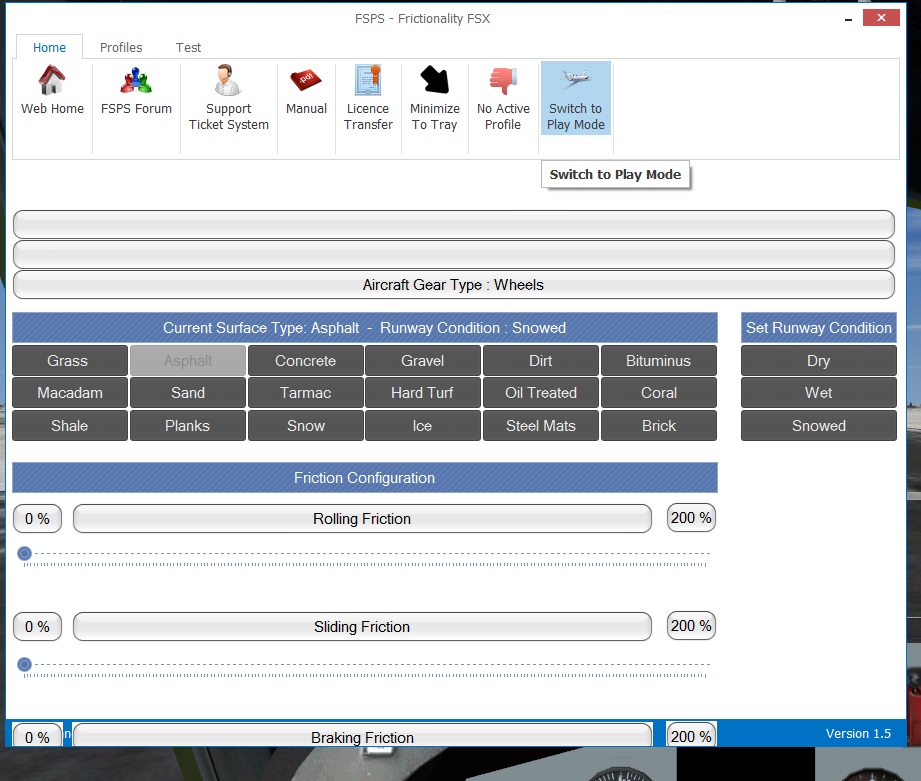Image resolution: width=921 pixels, height=781 pixels.
Task: Click the Sliding Friction slider handle
Action: [x=25, y=664]
